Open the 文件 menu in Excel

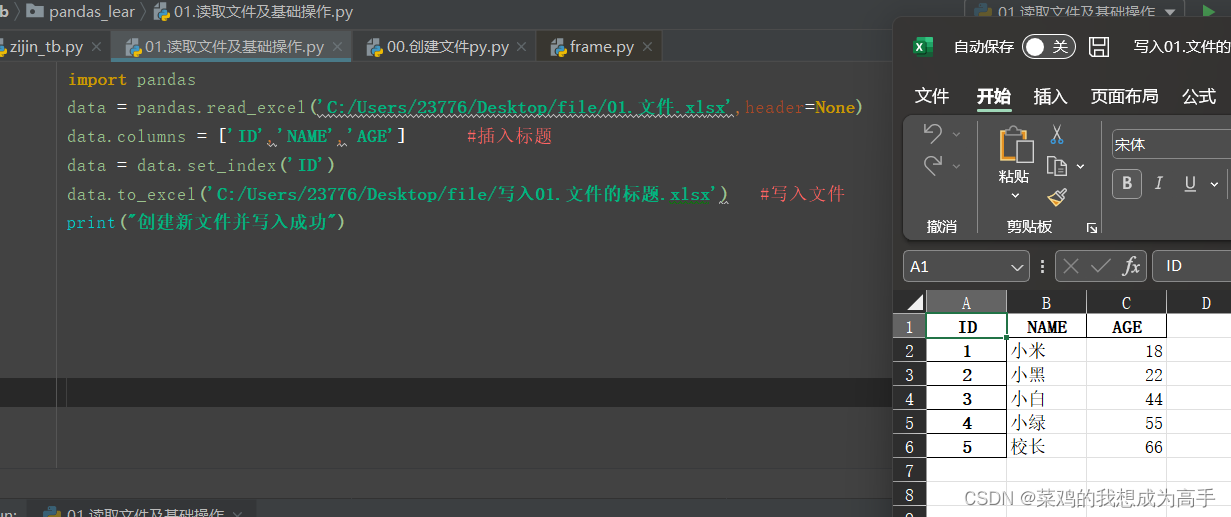(x=932, y=96)
